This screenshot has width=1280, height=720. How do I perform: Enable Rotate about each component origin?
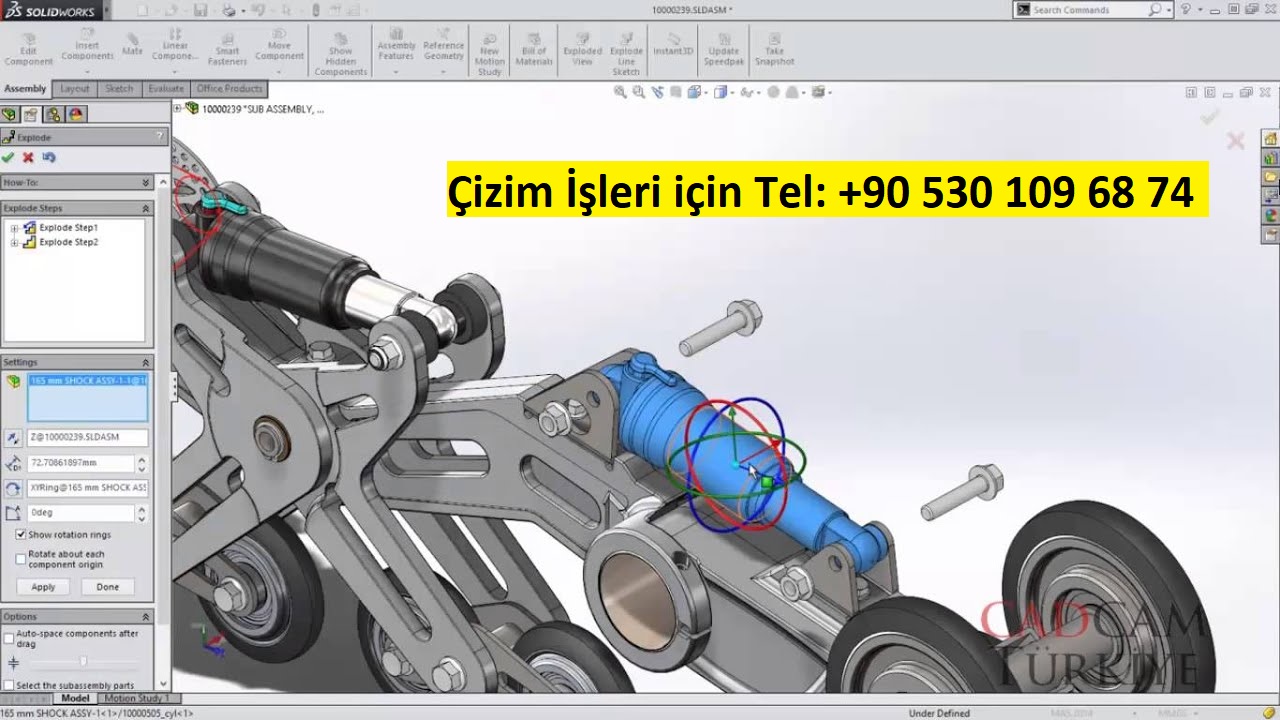tap(21, 559)
